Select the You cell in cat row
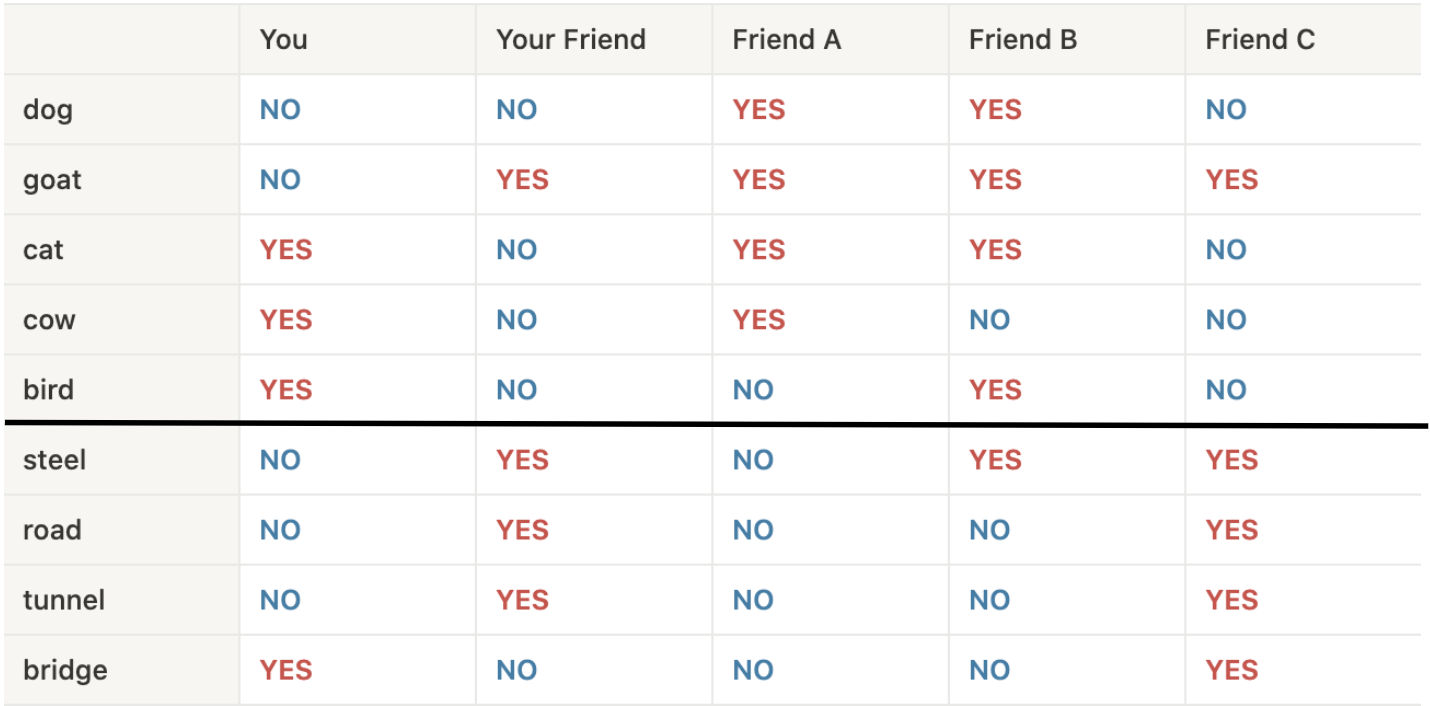The height and width of the screenshot is (706, 1430). pyautogui.click(x=286, y=250)
